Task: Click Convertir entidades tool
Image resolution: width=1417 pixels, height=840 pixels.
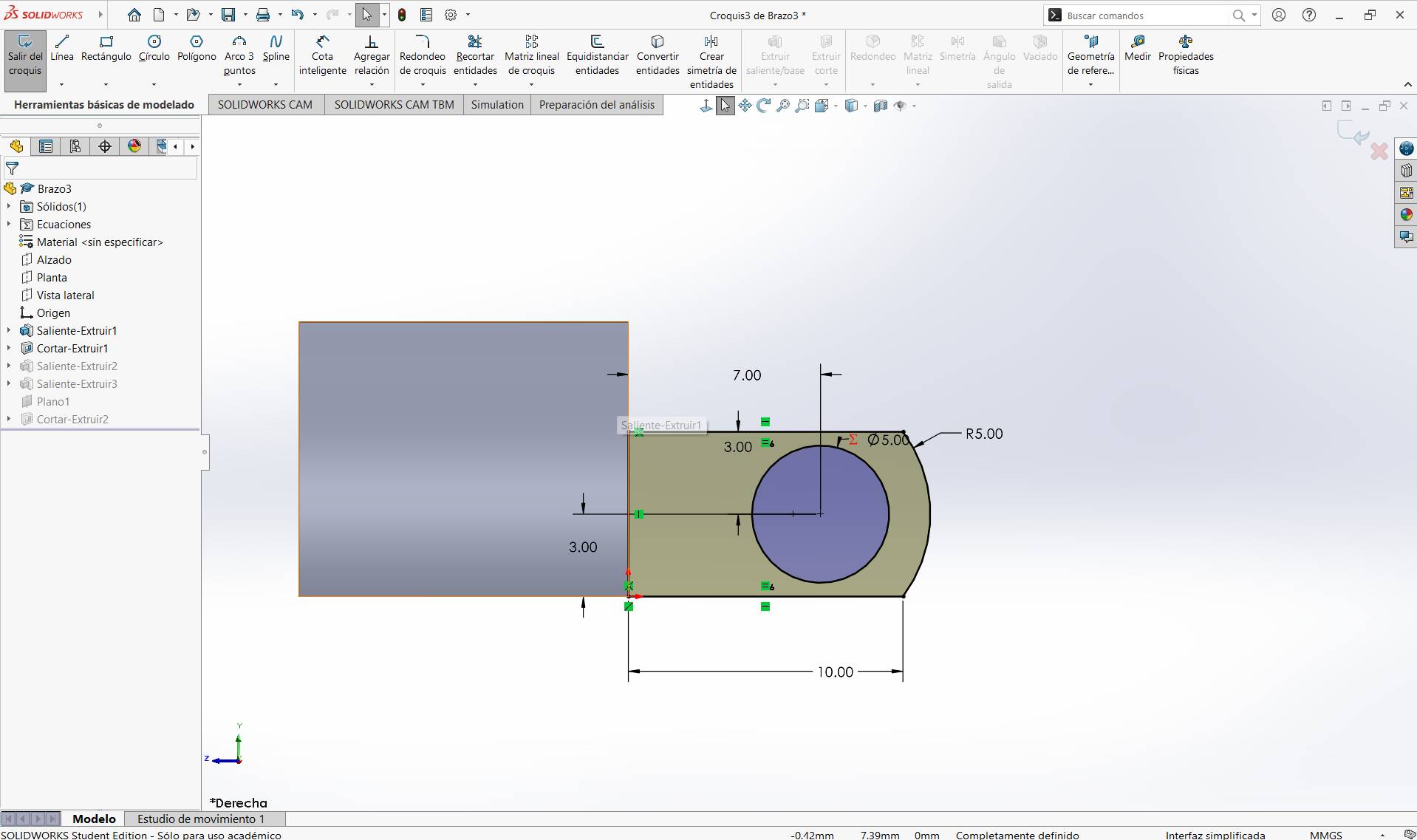Action: click(x=658, y=55)
